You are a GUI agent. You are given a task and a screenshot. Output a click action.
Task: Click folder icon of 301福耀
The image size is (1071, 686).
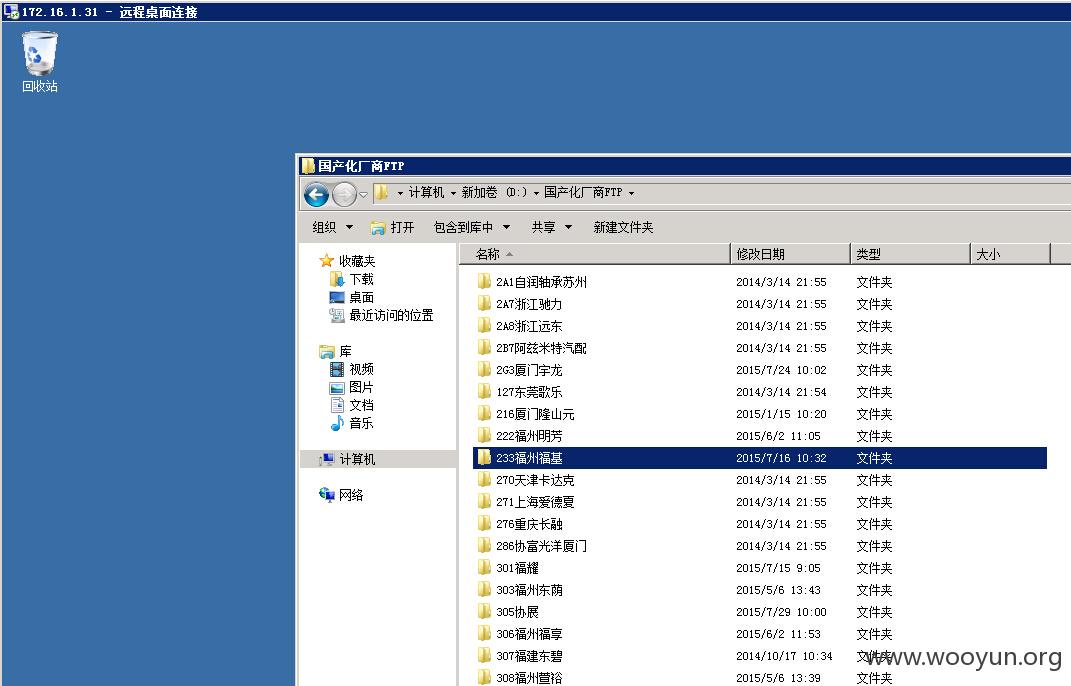[x=484, y=567]
